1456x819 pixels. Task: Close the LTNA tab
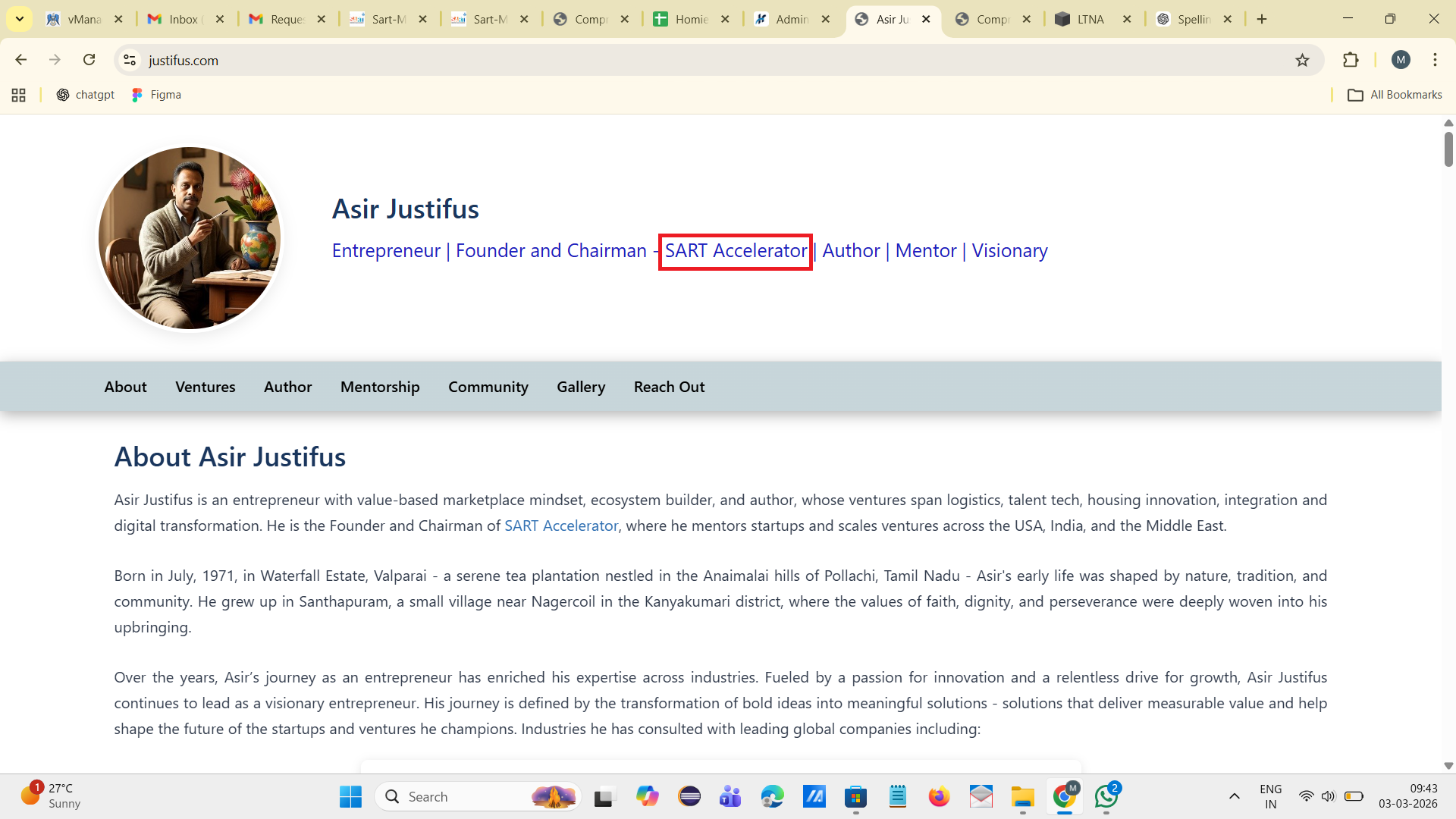pos(1127,20)
